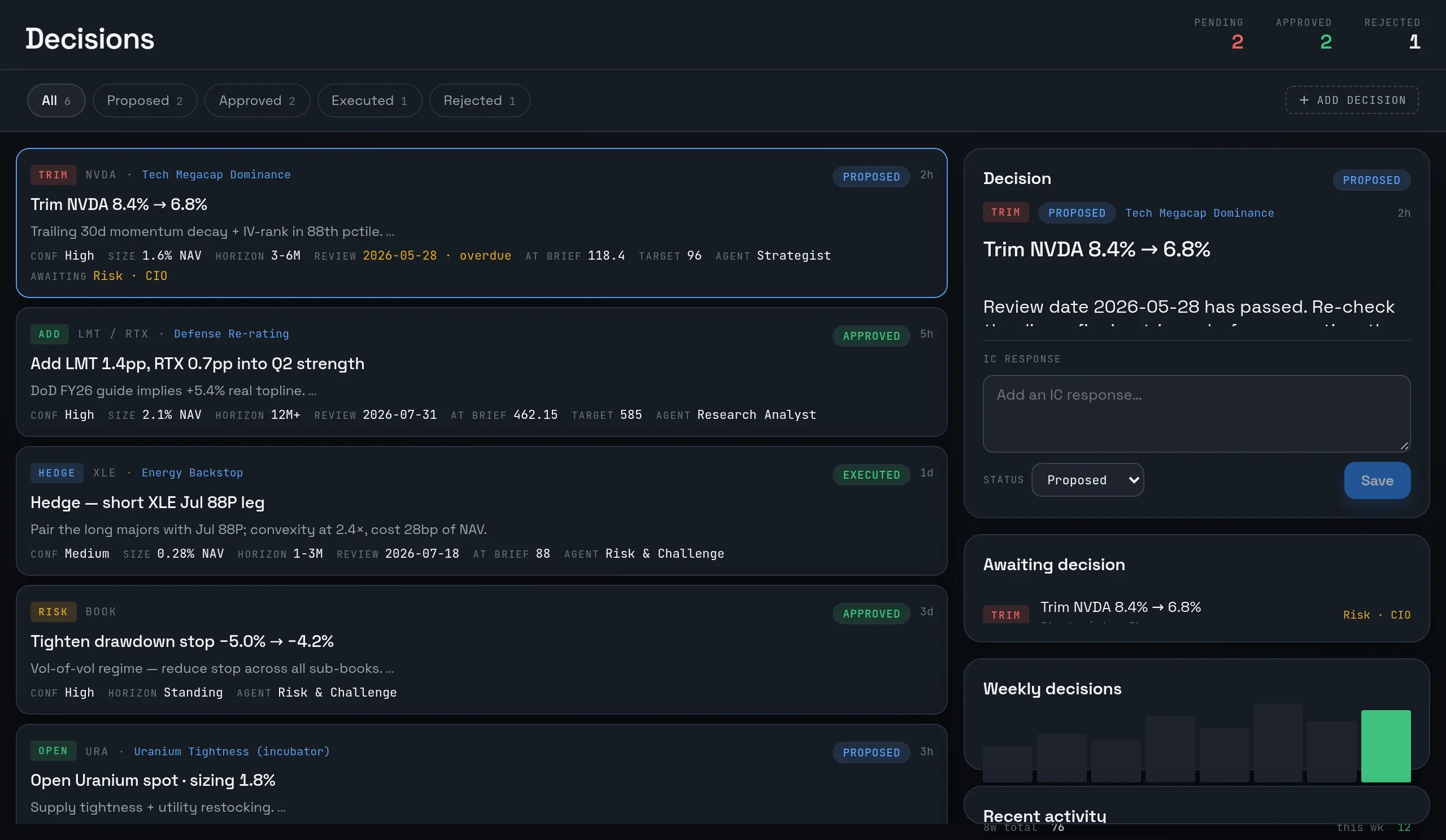Open Tighten drawdown stop decision card
The width and height of the screenshot is (1446, 840).
point(182,641)
